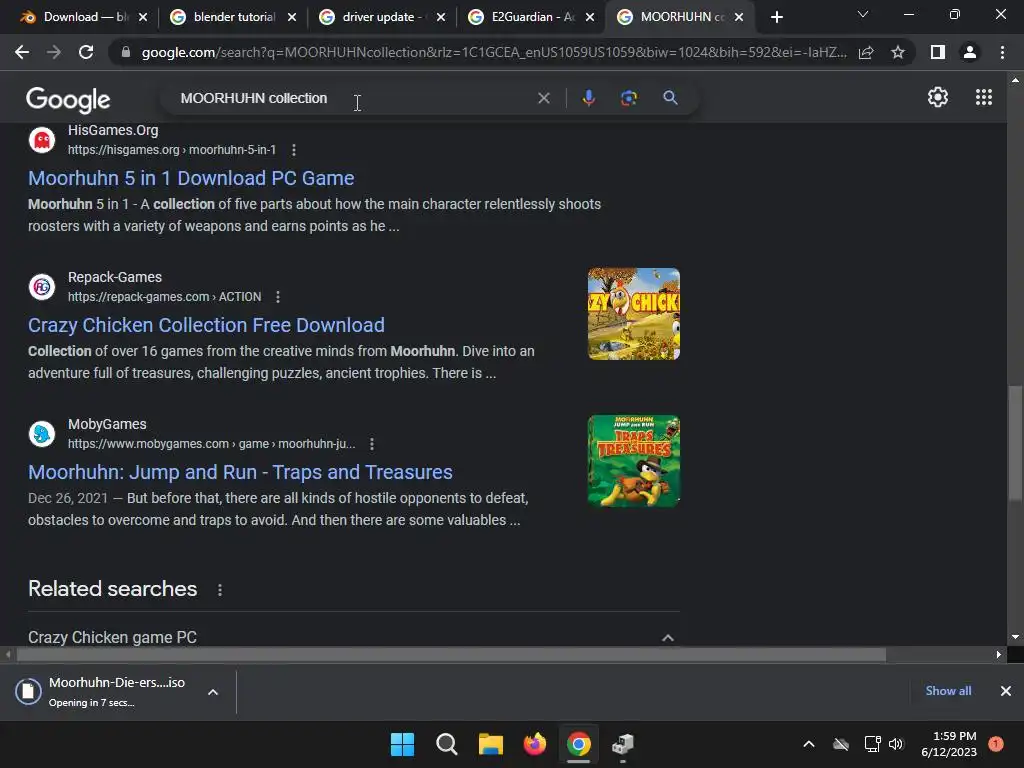This screenshot has height=768, width=1024.
Task: Open the Google apps grid
Action: (x=984, y=97)
